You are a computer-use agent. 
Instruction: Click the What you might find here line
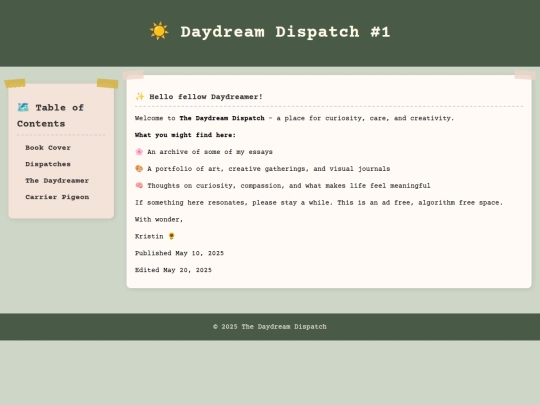pos(185,135)
